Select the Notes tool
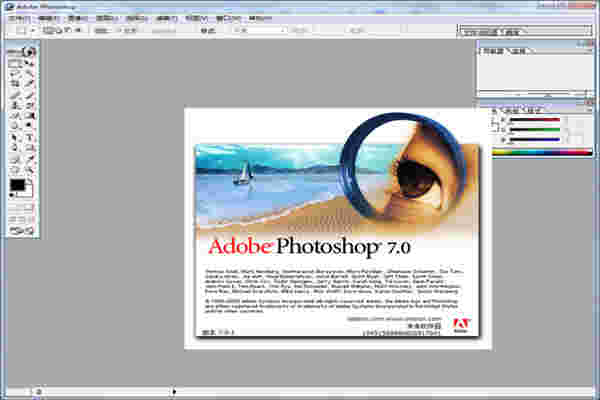 tap(15, 158)
